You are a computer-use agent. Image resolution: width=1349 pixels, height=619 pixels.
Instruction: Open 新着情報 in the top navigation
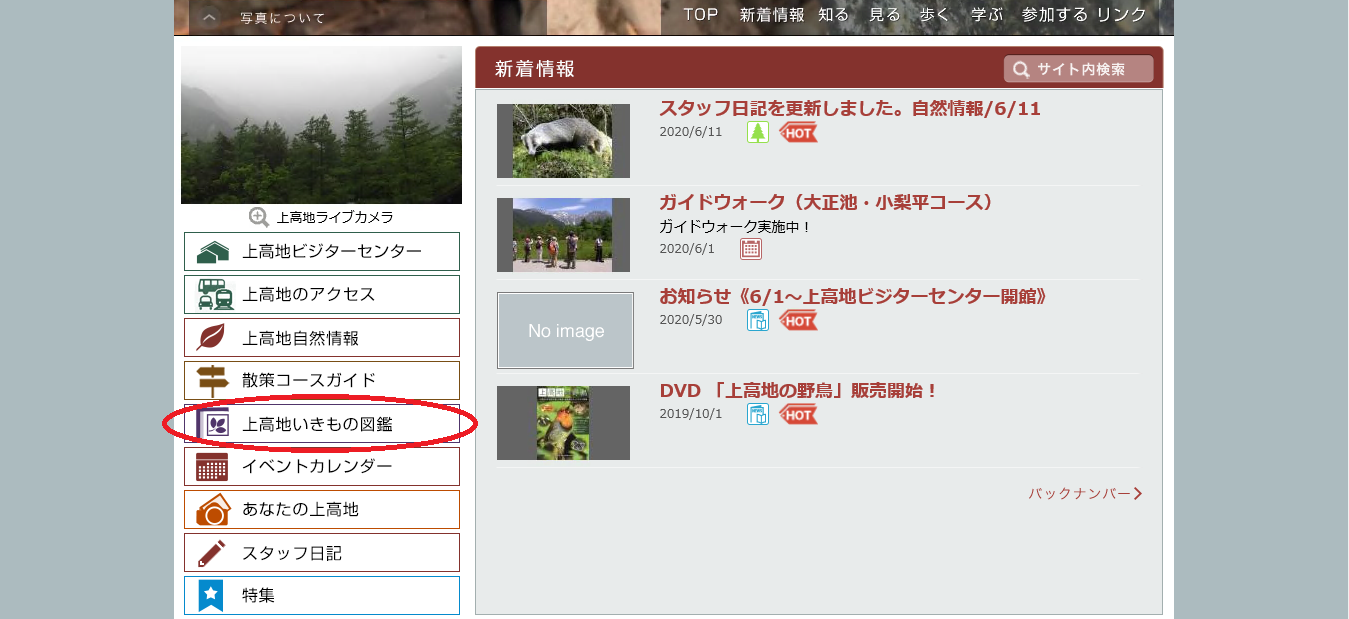click(771, 15)
